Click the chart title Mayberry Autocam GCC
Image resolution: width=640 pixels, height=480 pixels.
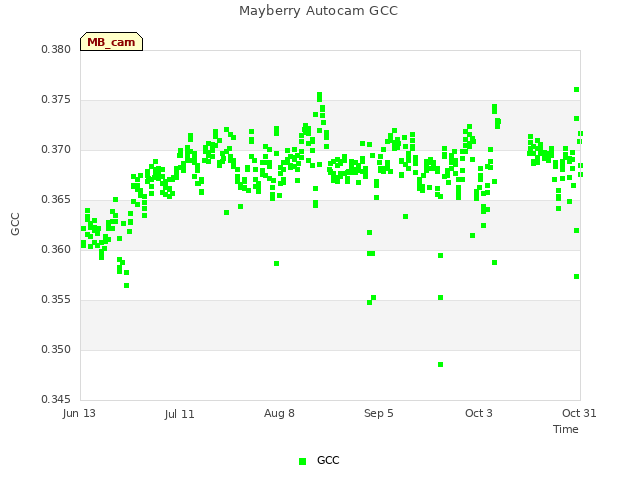coord(318,11)
